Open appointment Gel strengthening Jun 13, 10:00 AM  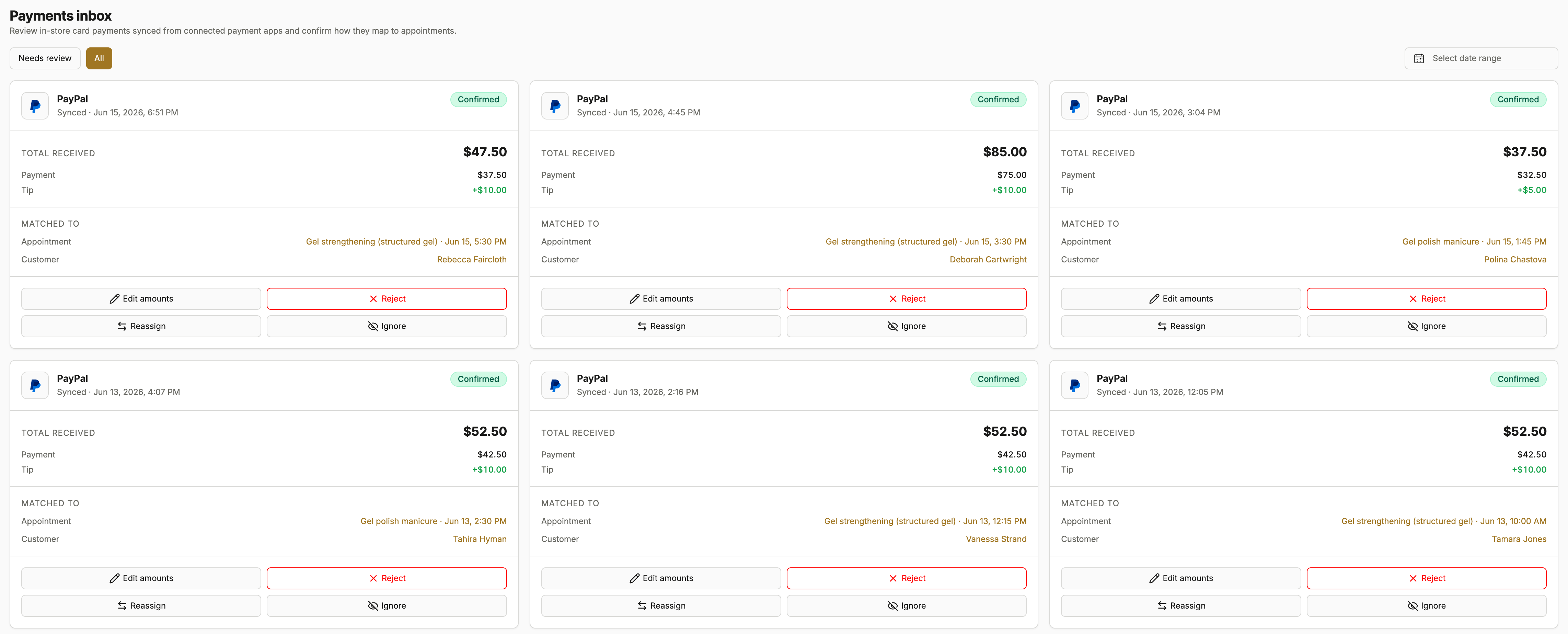click(x=1444, y=521)
